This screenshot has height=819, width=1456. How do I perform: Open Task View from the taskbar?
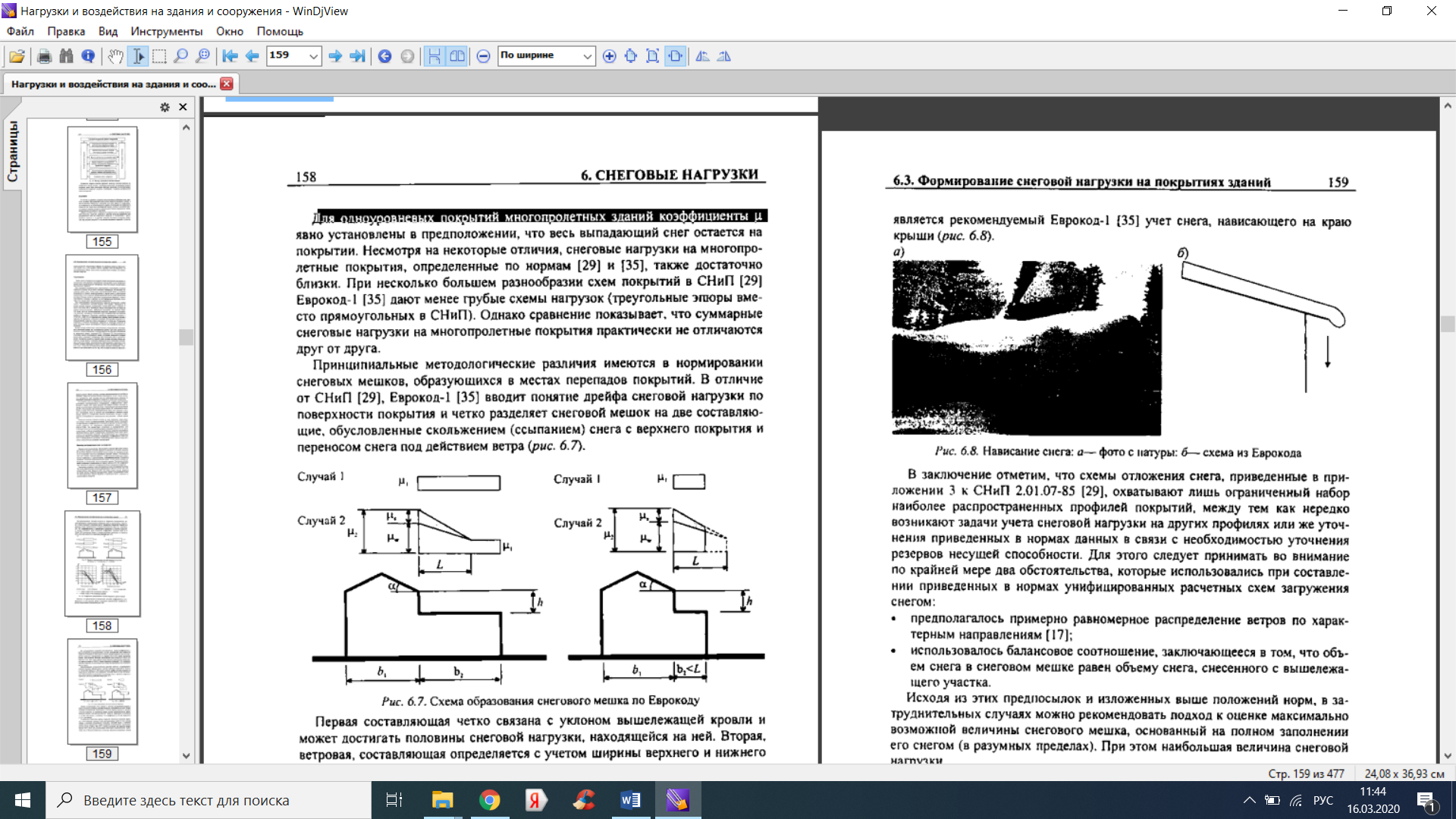point(394,800)
